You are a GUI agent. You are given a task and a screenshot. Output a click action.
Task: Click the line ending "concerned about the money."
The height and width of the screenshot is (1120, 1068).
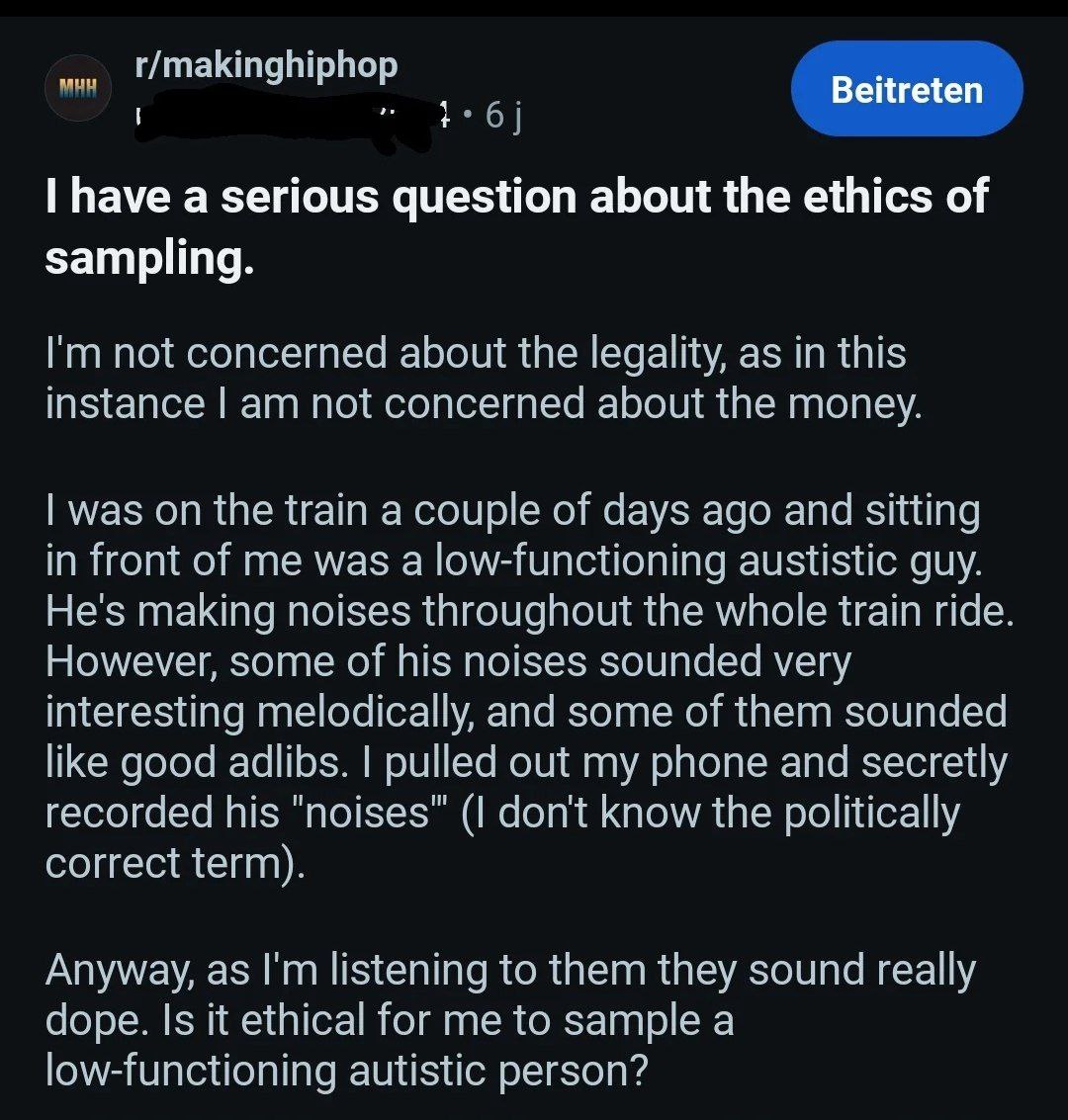point(483,403)
